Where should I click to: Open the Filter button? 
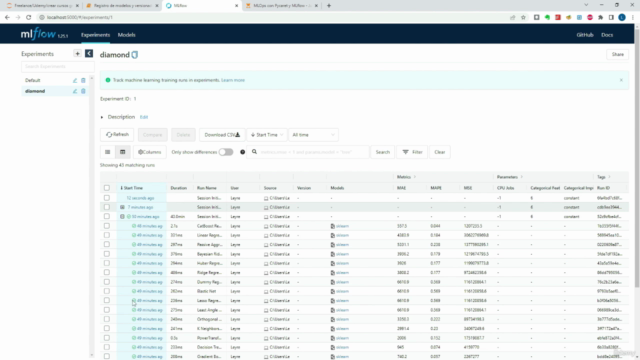coord(412,152)
